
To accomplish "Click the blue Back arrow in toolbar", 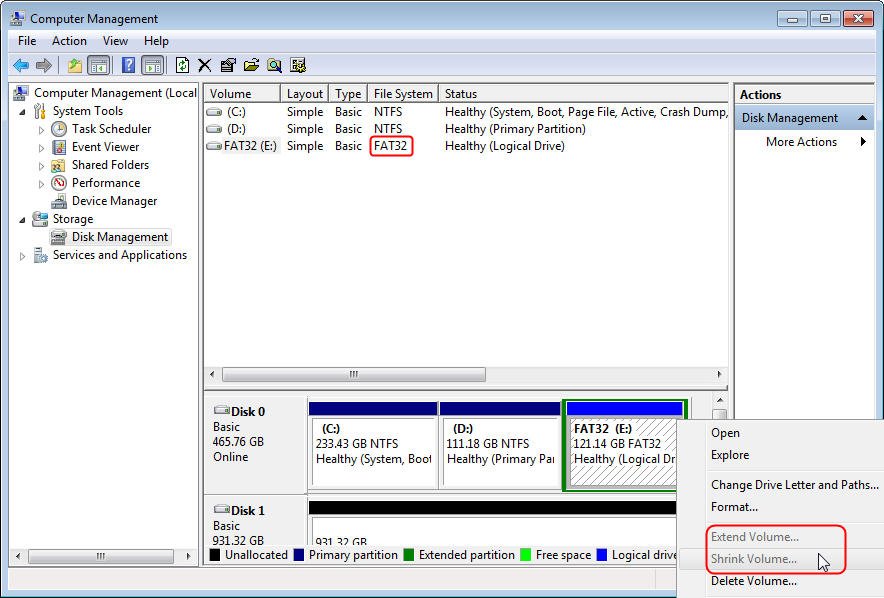I will [x=21, y=65].
